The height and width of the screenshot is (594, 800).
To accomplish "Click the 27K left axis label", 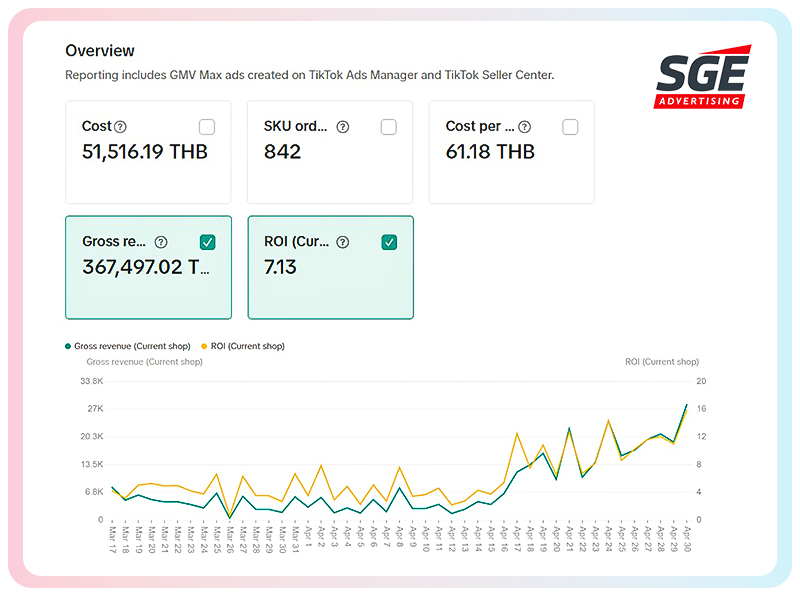I will click(x=95, y=409).
